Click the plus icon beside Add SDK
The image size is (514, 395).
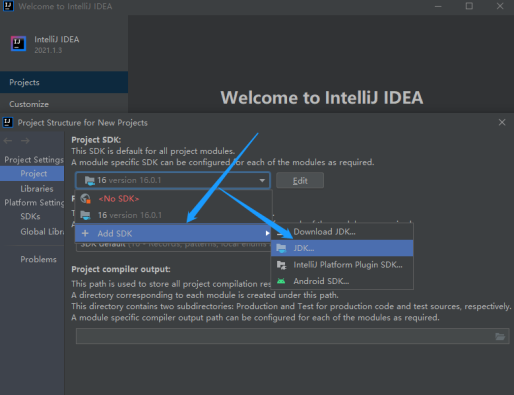pyautogui.click(x=85, y=233)
